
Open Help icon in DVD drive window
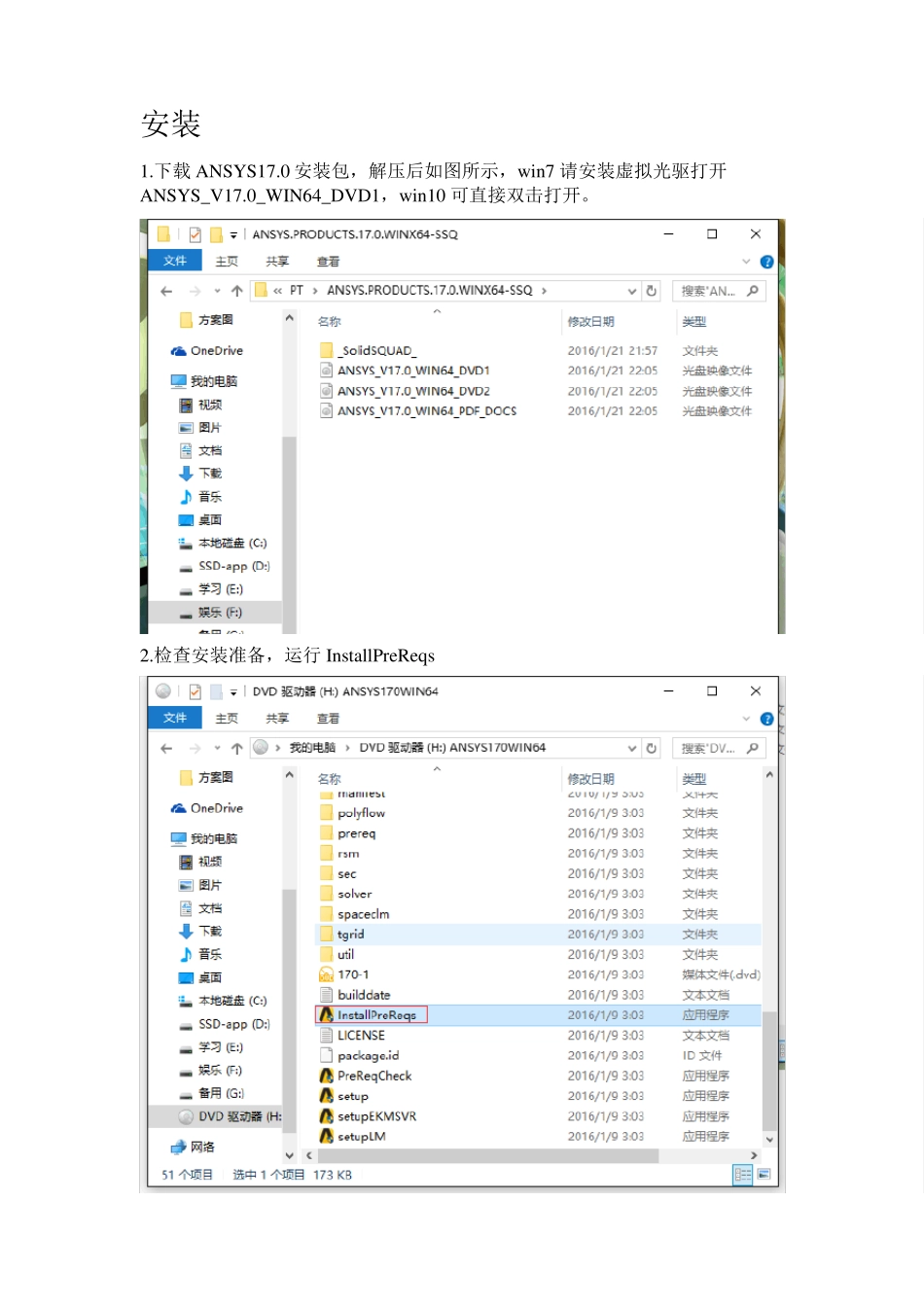(x=766, y=719)
